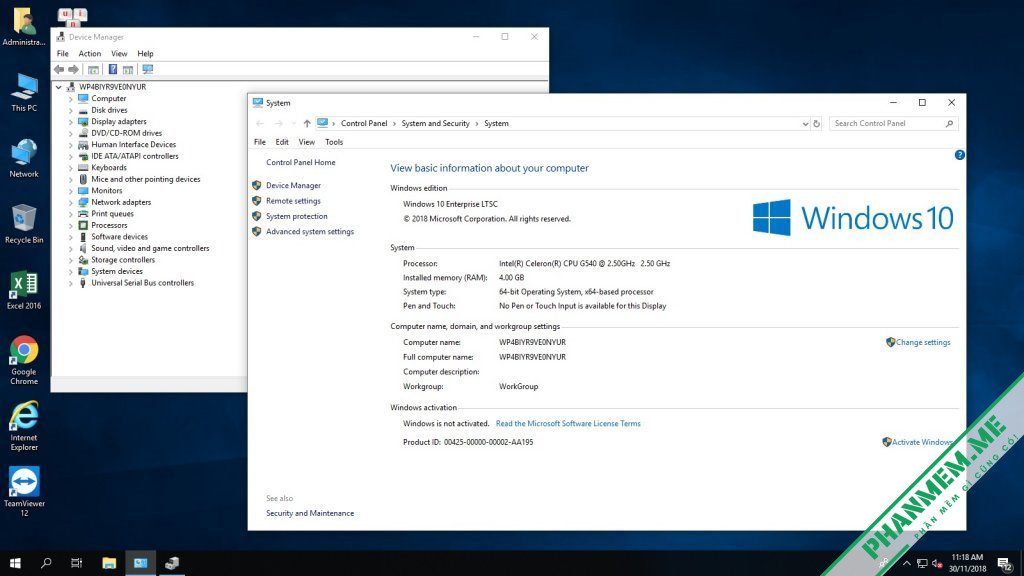Select the This PC desktop icon
This screenshot has width=1024, height=576.
coord(24,92)
